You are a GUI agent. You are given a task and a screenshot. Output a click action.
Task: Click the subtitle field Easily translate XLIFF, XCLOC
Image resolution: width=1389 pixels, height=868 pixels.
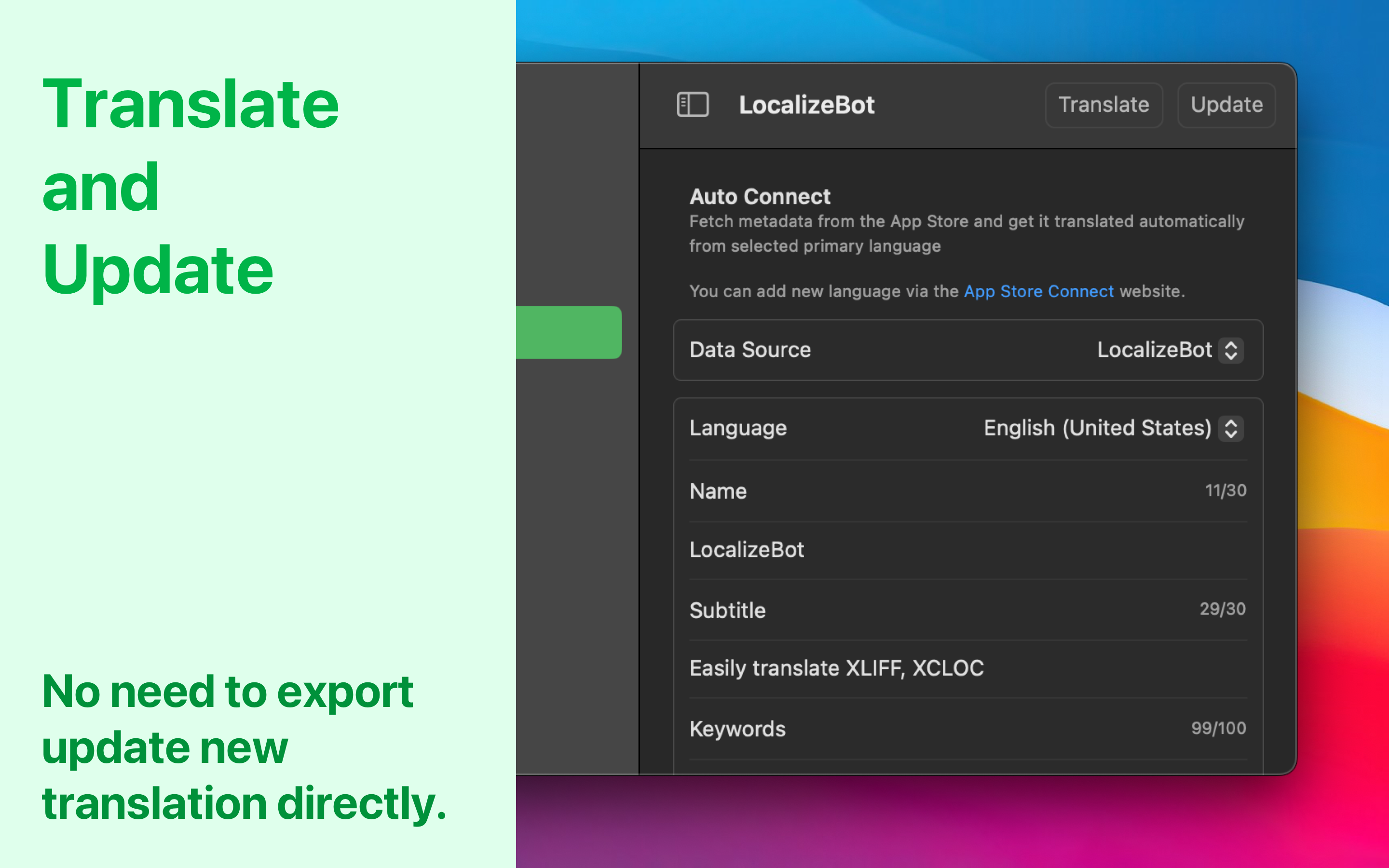(967, 668)
